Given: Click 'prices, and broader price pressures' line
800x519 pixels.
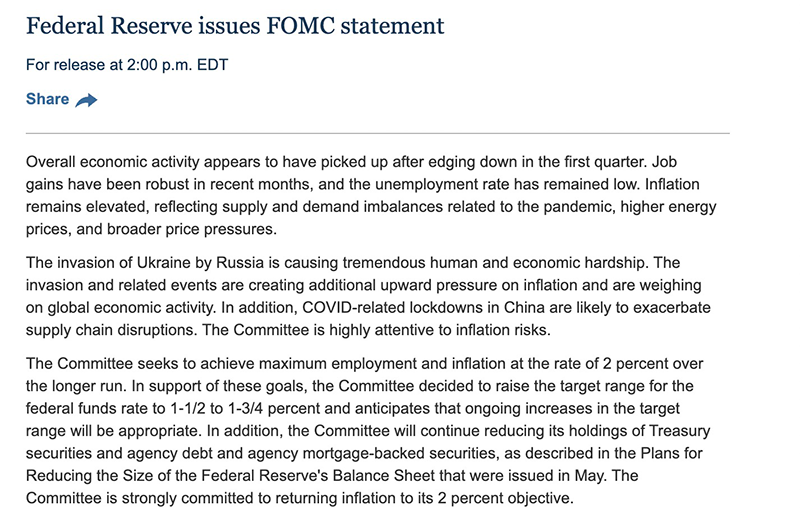Looking at the screenshot, I should [152, 229].
